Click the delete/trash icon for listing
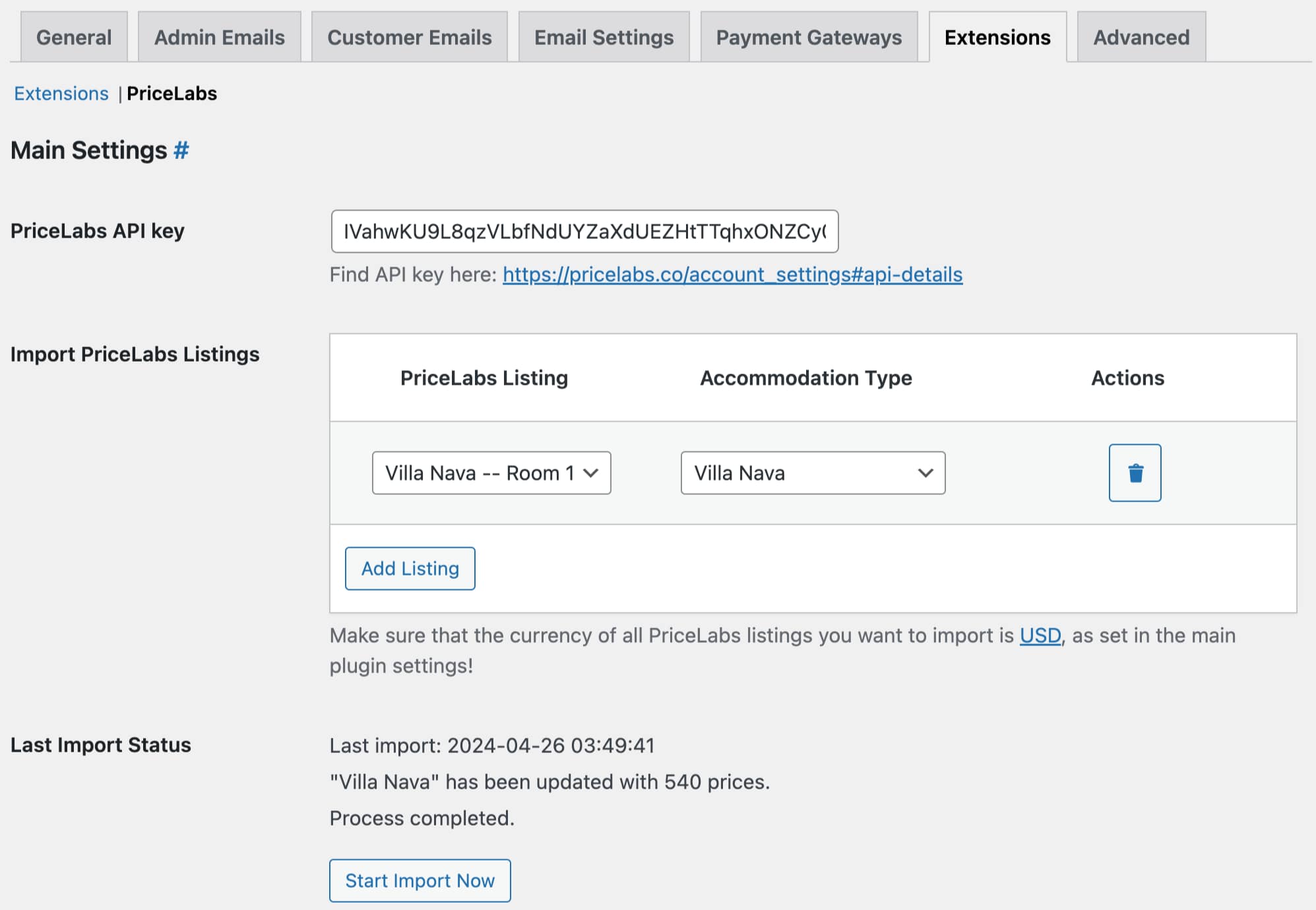Viewport: 1316px width, 910px height. tap(1135, 472)
